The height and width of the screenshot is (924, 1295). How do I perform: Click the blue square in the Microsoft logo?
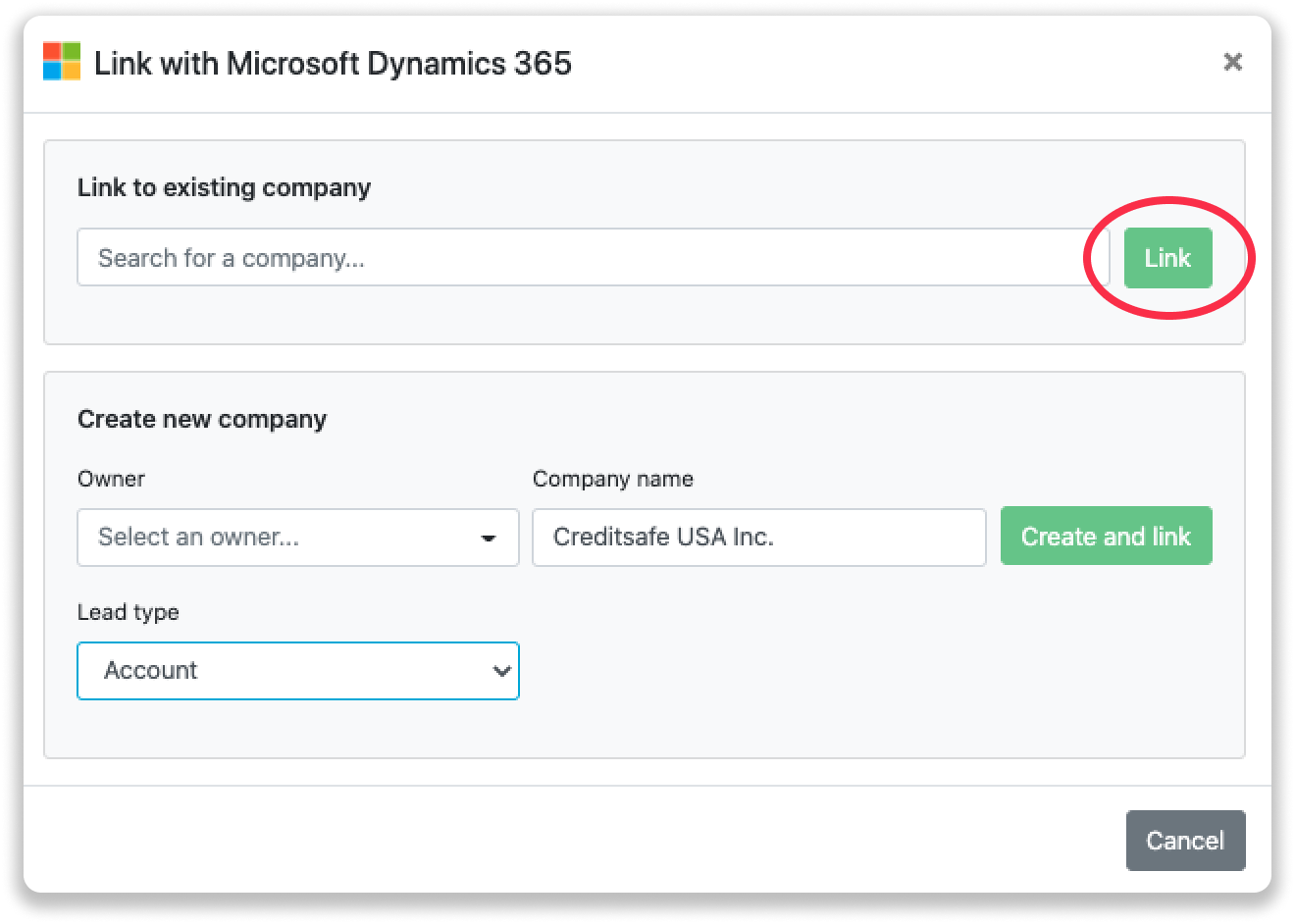51,72
